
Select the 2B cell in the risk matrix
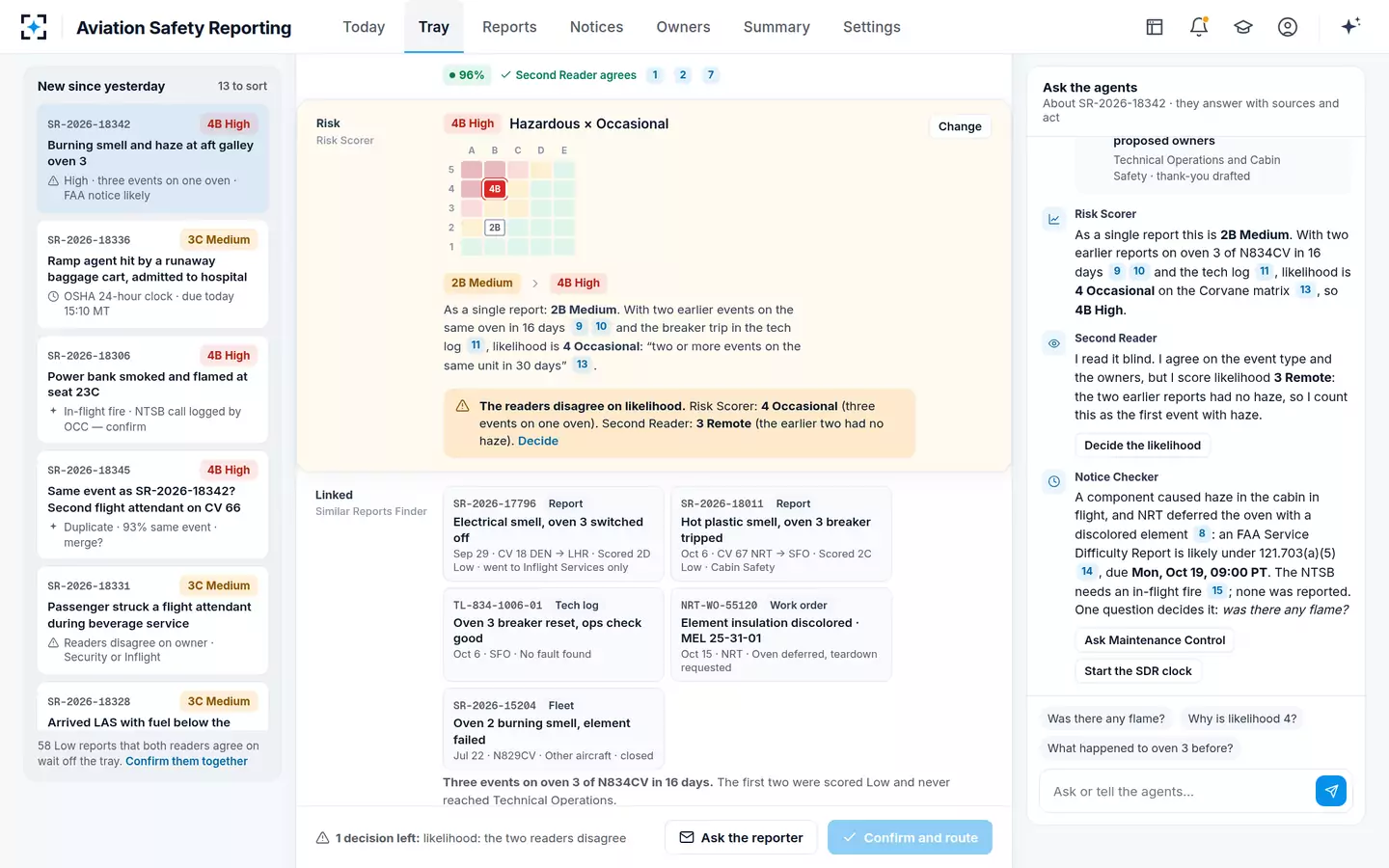tap(495, 228)
